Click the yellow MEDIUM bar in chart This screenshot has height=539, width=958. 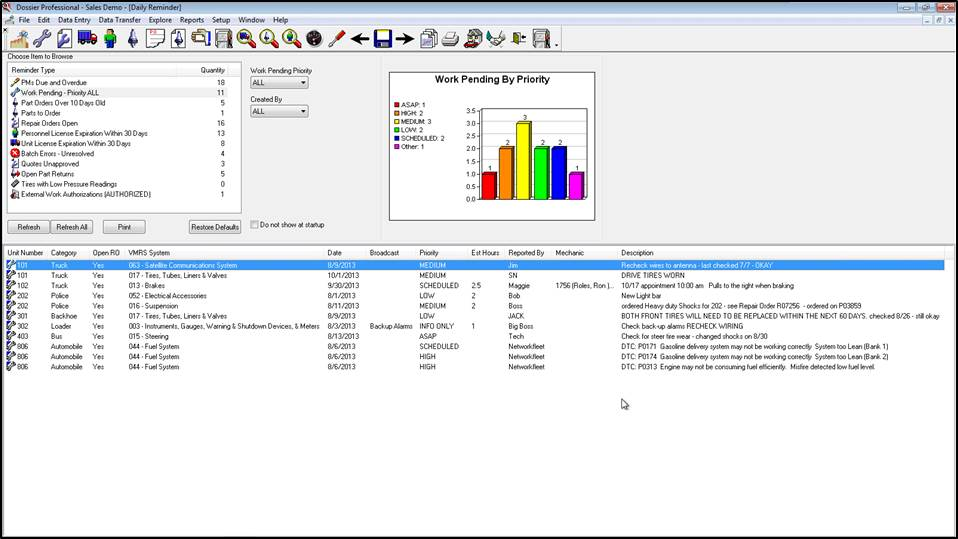(524, 161)
